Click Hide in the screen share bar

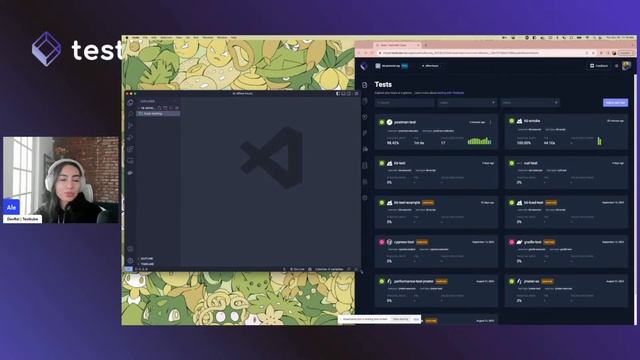(416, 319)
